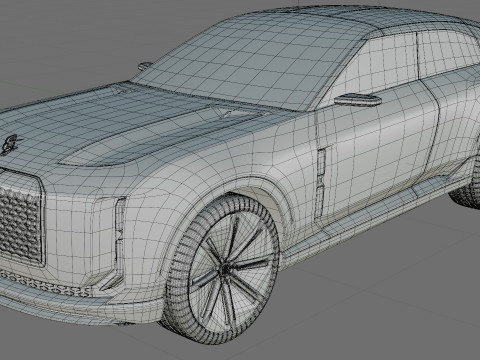Select the driver-side door mirror
Image resolution: width=480 pixels, height=360 pixels.
pos(358,99)
